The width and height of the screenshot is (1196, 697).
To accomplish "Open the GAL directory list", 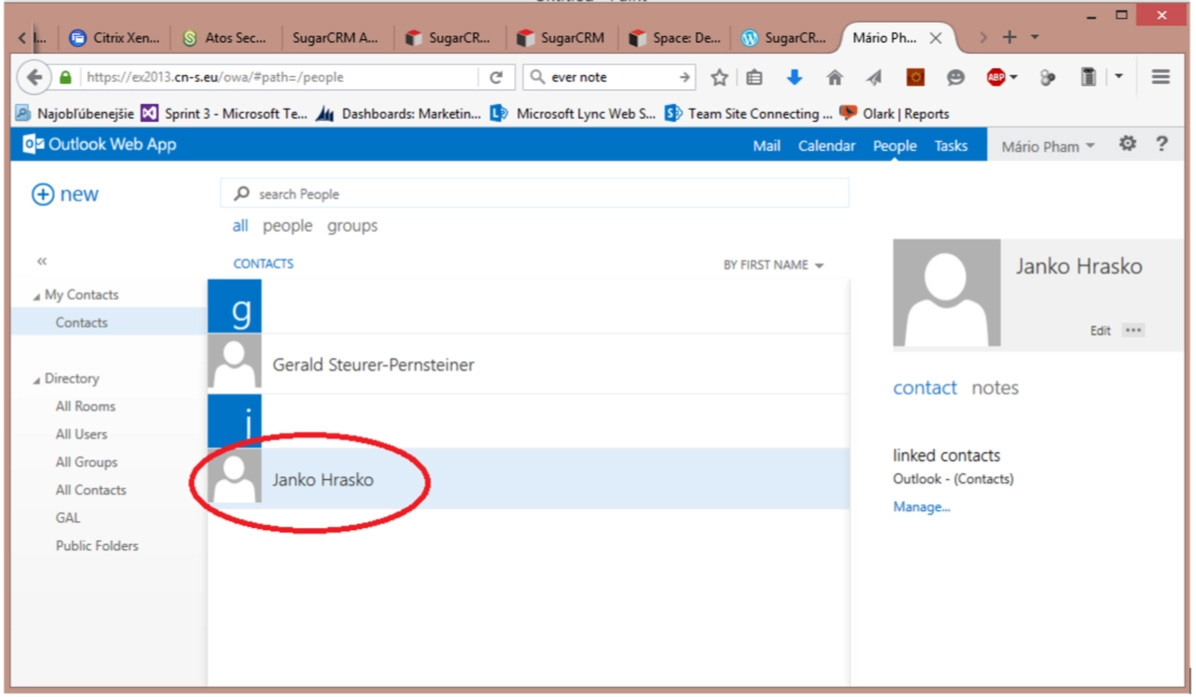I will (68, 518).
